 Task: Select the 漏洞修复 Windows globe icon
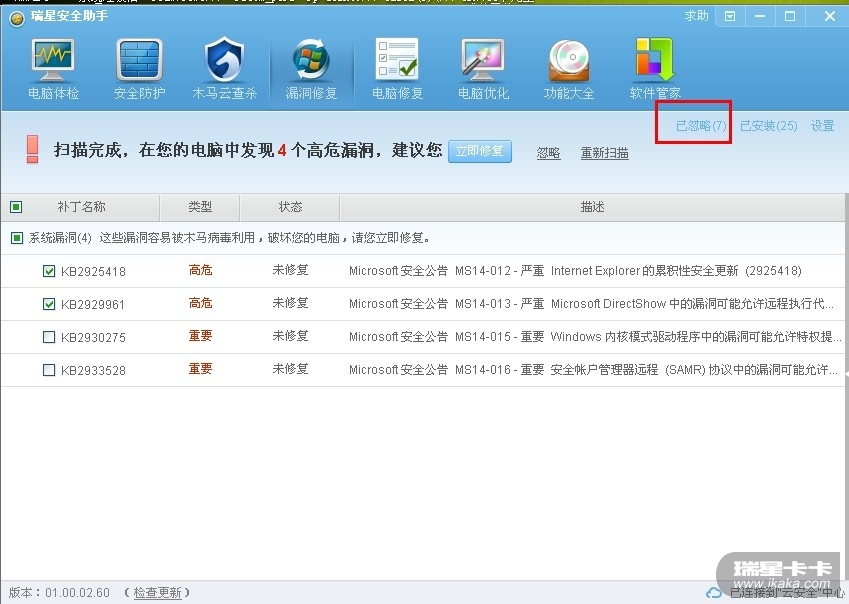coord(311,60)
